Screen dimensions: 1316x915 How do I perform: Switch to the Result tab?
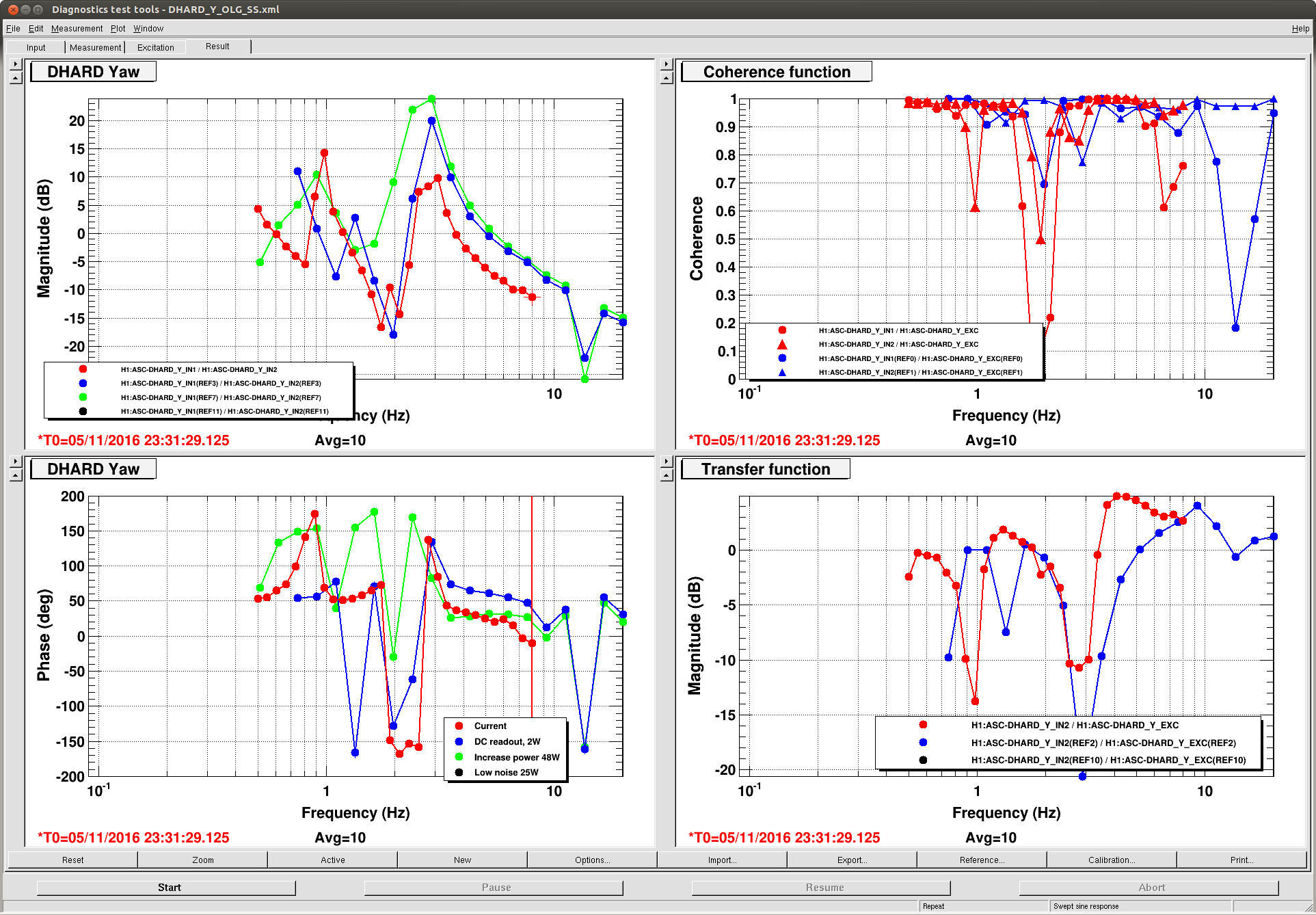click(217, 47)
